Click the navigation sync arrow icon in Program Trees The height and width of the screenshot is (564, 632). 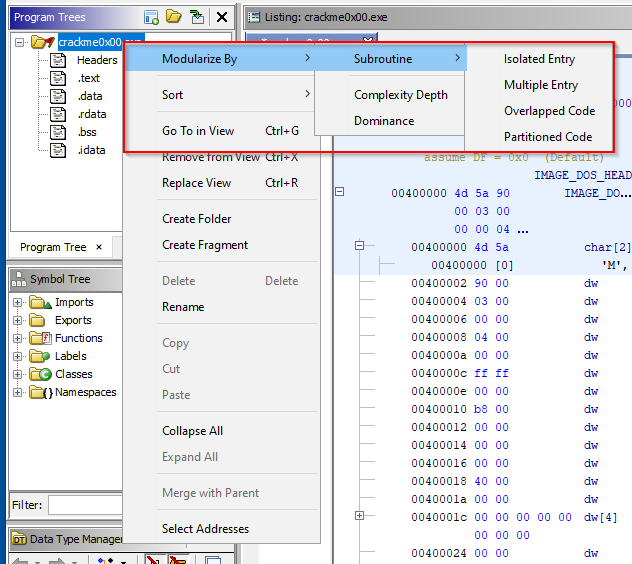tap(197, 17)
